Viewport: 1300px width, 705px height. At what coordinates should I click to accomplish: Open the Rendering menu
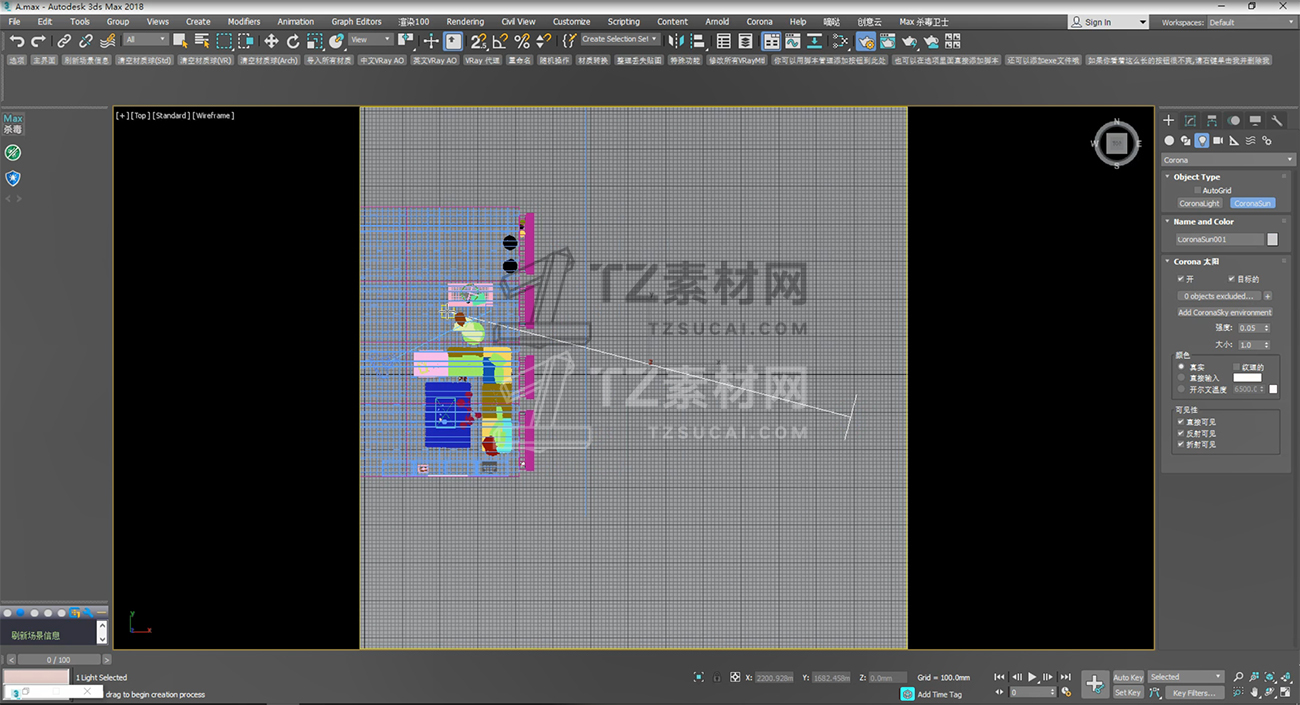coord(465,22)
